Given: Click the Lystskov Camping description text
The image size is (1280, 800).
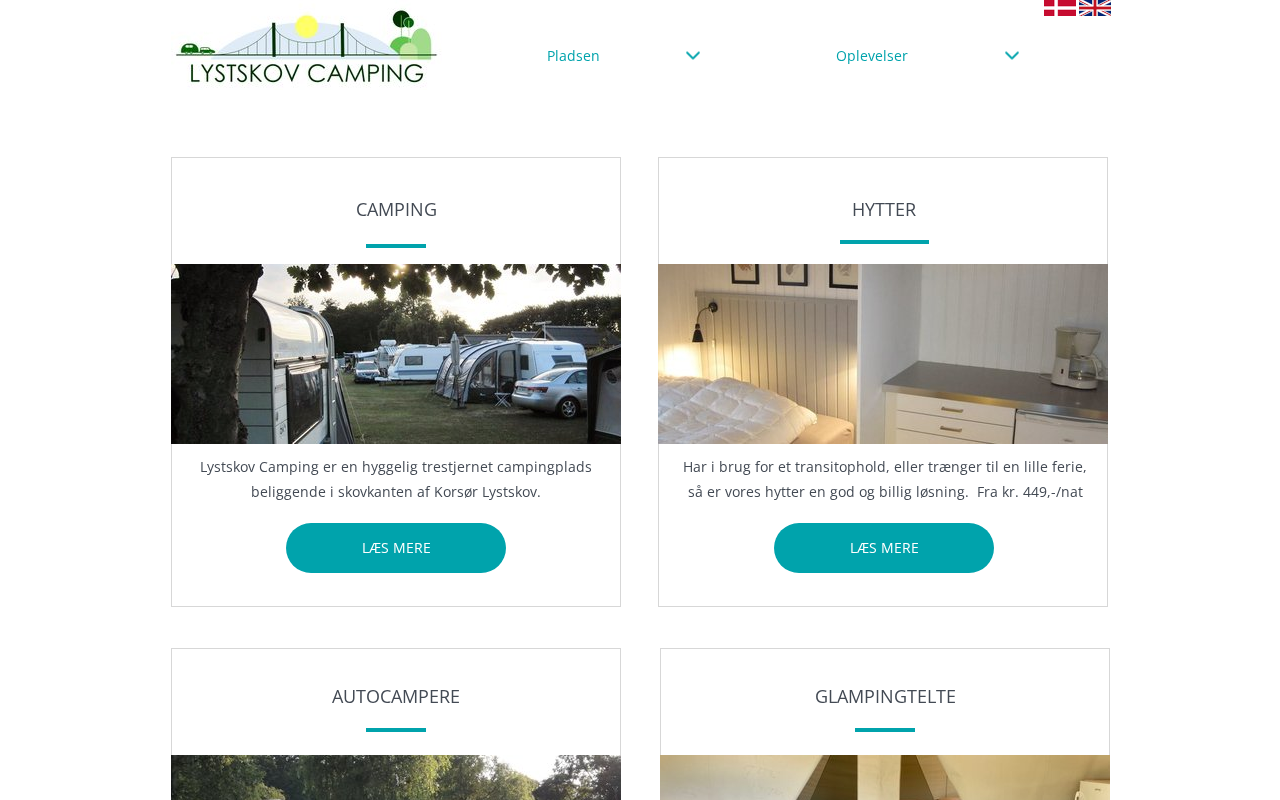Looking at the screenshot, I should click(396, 479).
